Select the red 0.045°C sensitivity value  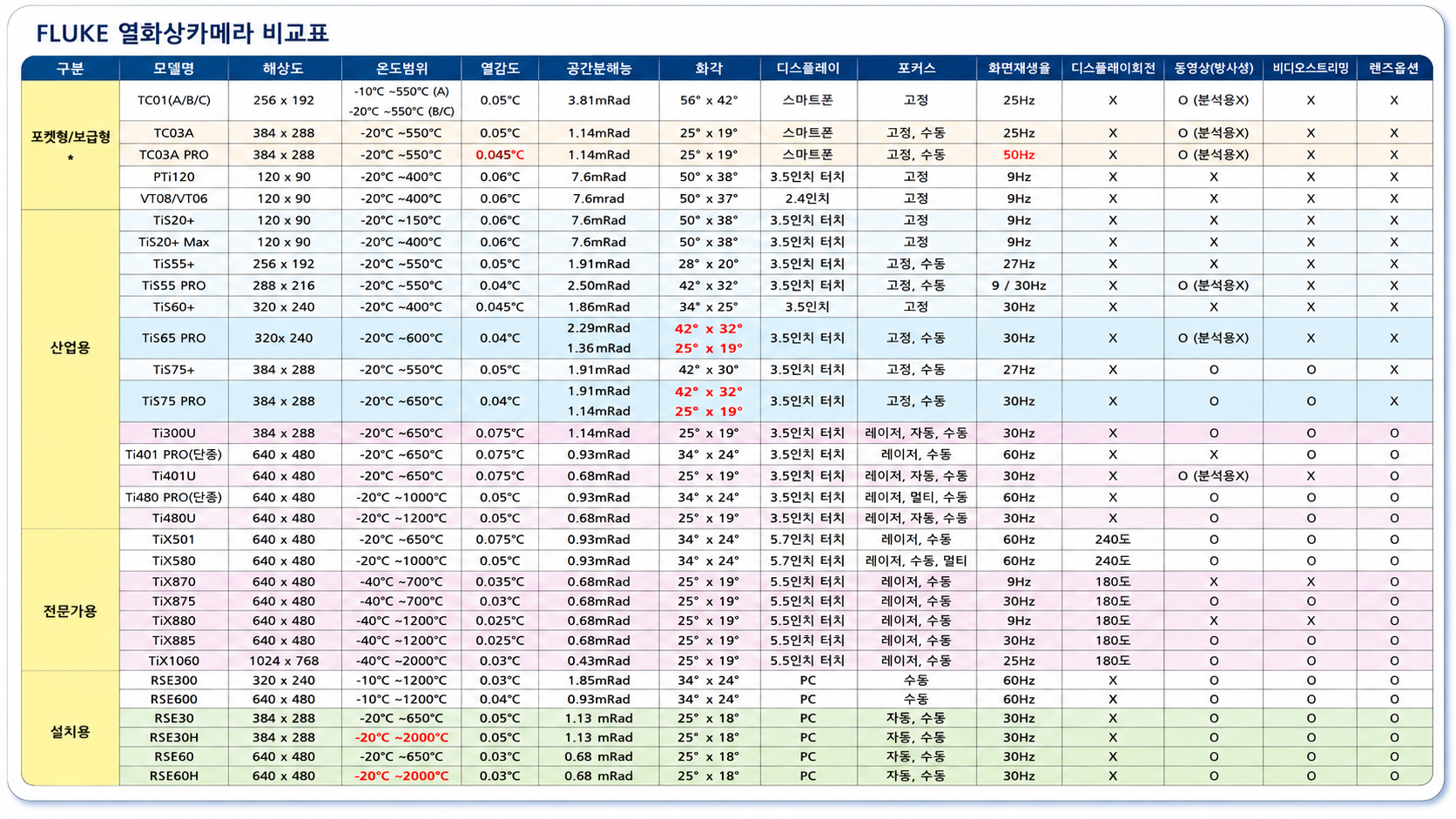click(500, 155)
